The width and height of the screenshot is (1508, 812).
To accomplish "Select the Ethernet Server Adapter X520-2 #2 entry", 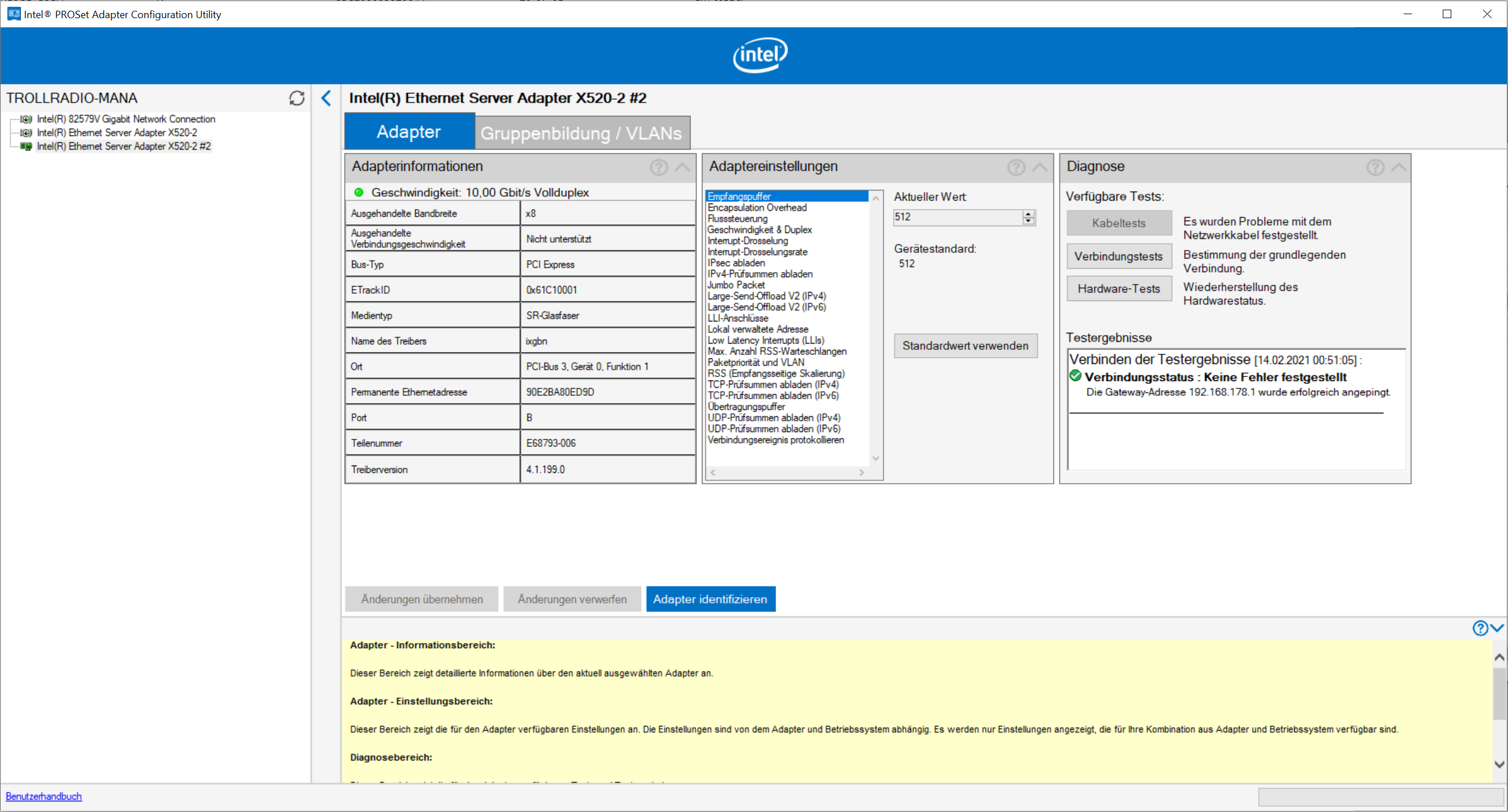I will 124,146.
